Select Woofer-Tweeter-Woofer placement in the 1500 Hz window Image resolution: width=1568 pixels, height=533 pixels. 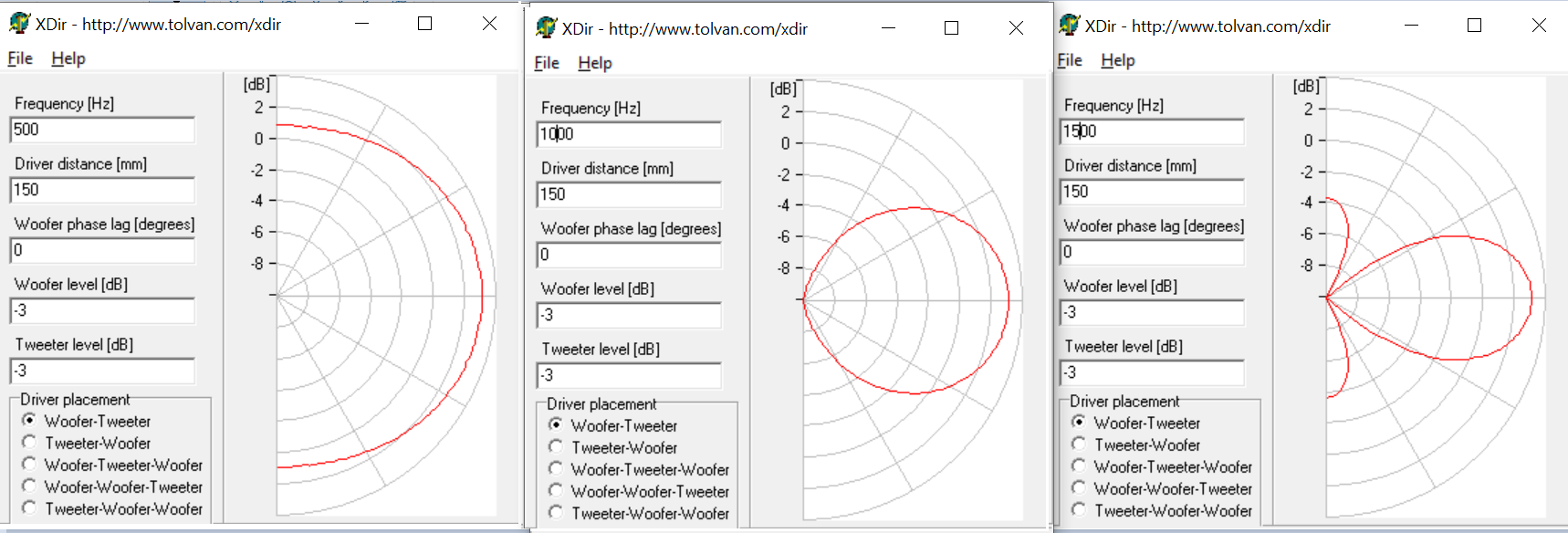[1162, 466]
